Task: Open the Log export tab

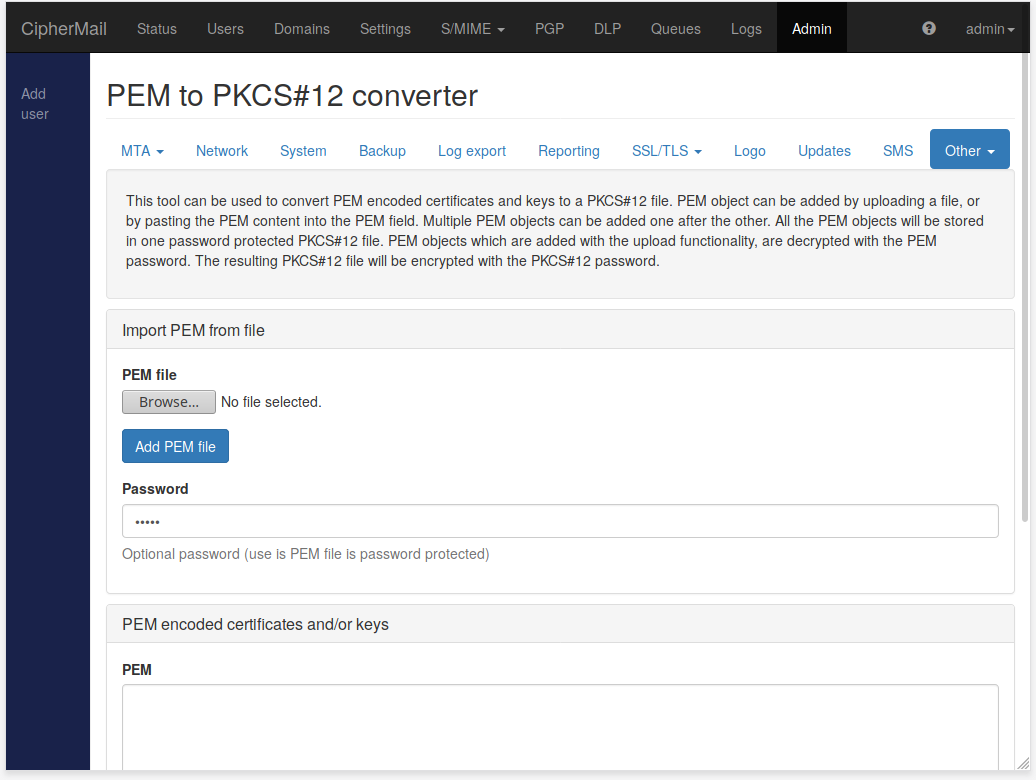Action: point(472,151)
